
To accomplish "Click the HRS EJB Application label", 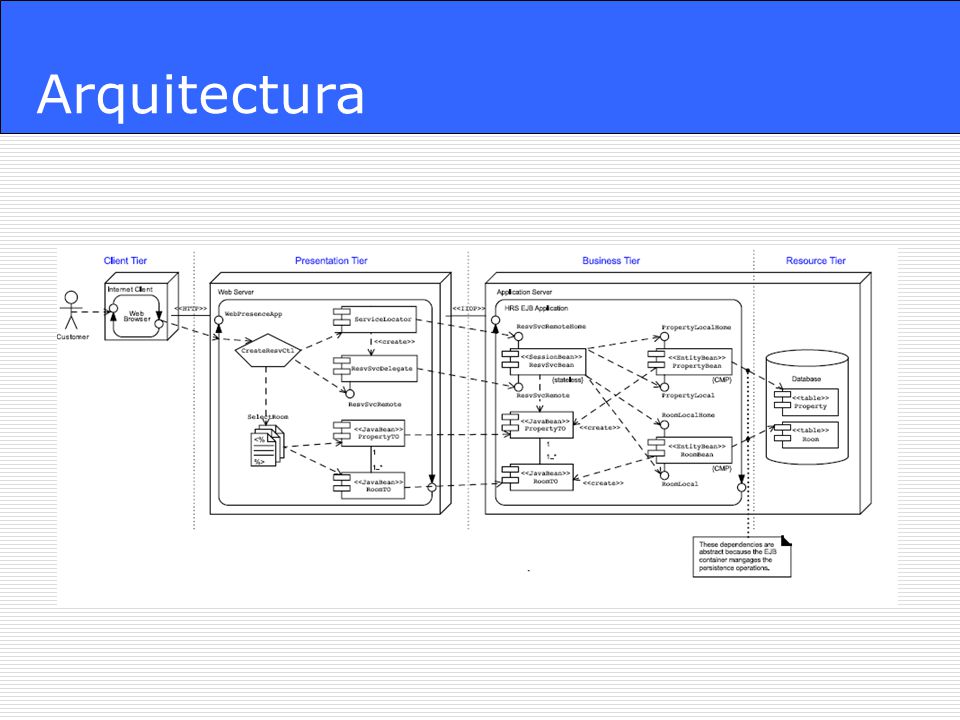I will tap(536, 308).
